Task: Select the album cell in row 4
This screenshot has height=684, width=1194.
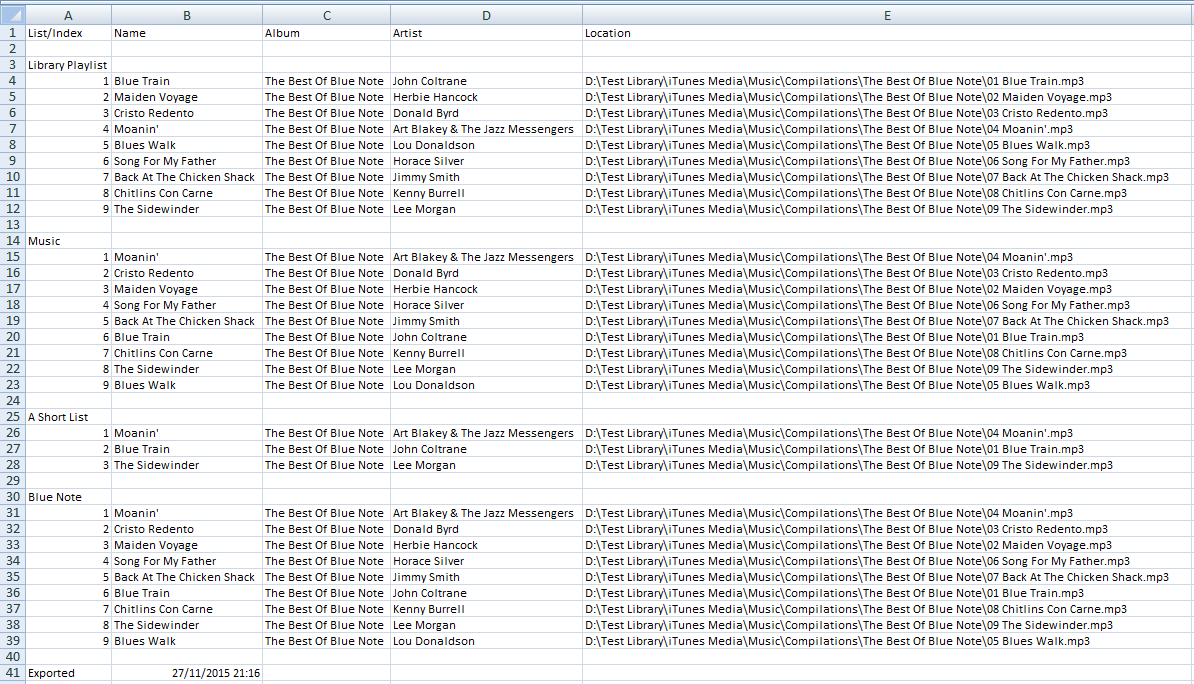Action: tap(327, 81)
